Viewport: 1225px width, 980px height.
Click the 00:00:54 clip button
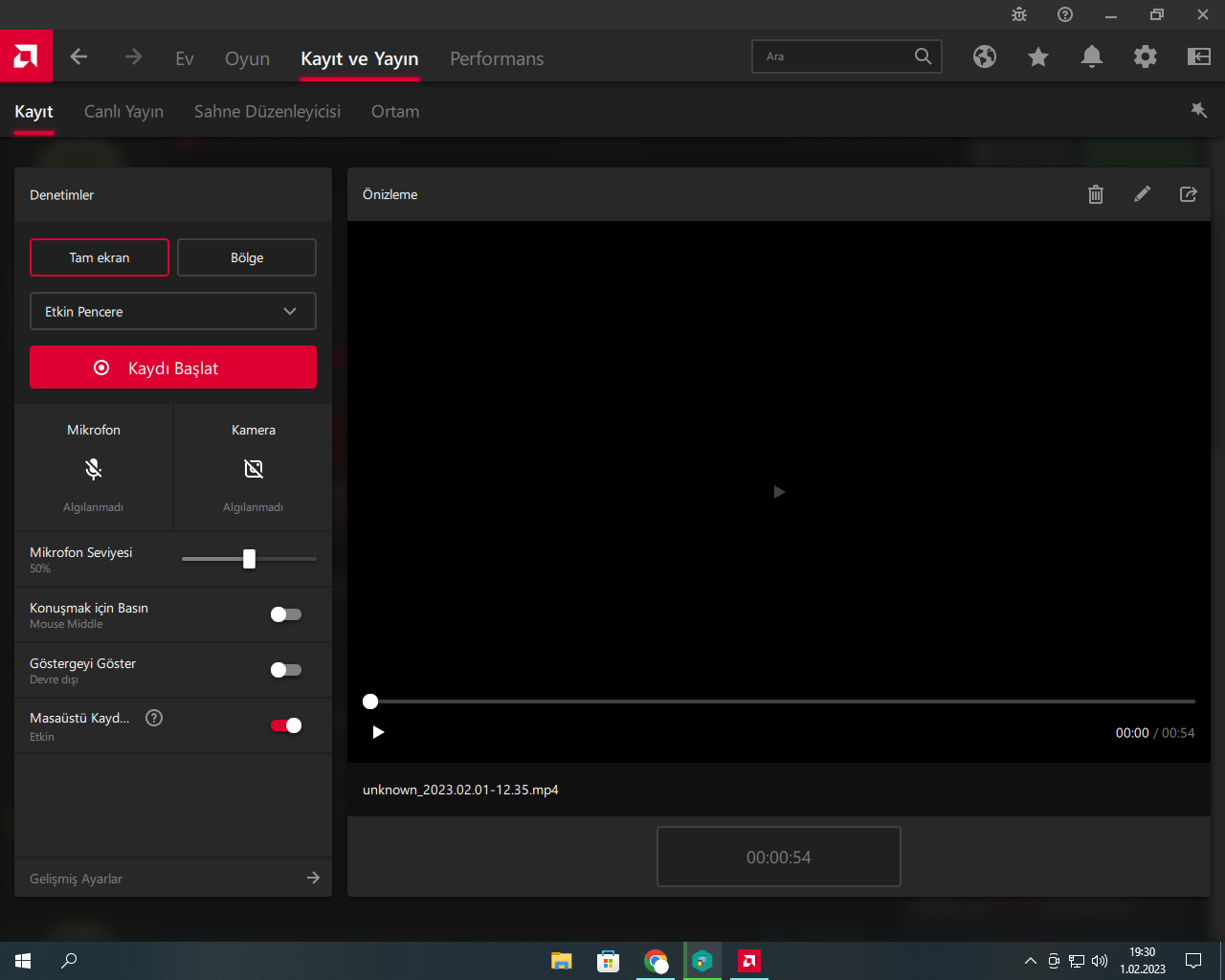point(779,857)
